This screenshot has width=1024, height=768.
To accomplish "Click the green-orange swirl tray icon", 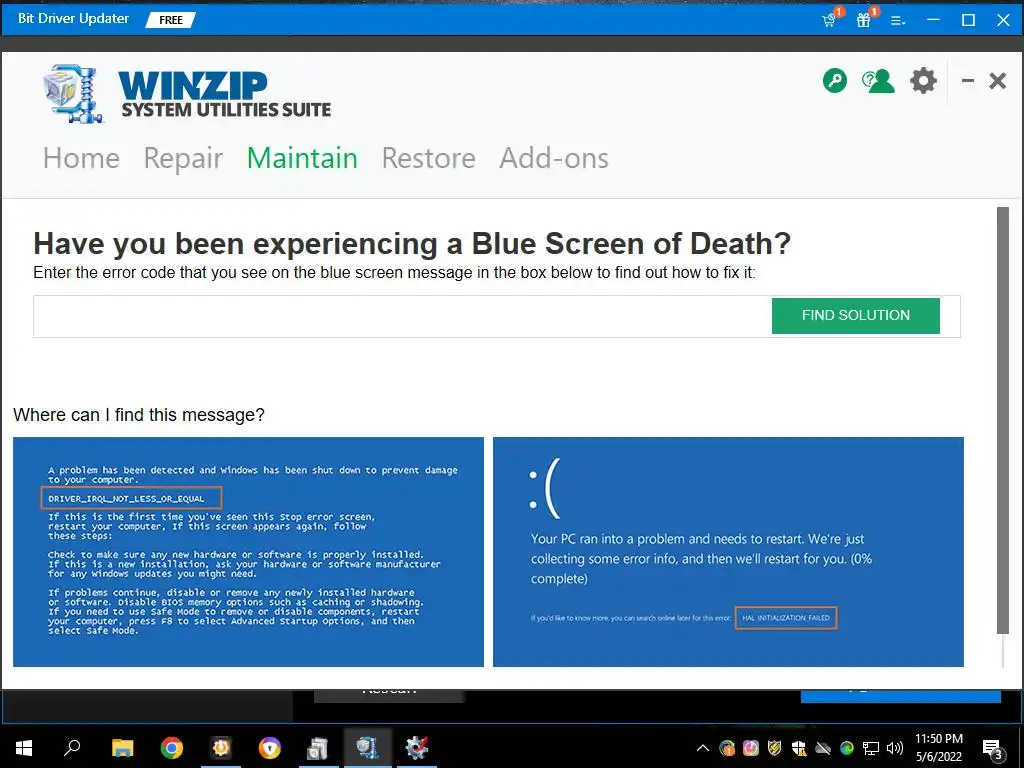I will point(727,748).
